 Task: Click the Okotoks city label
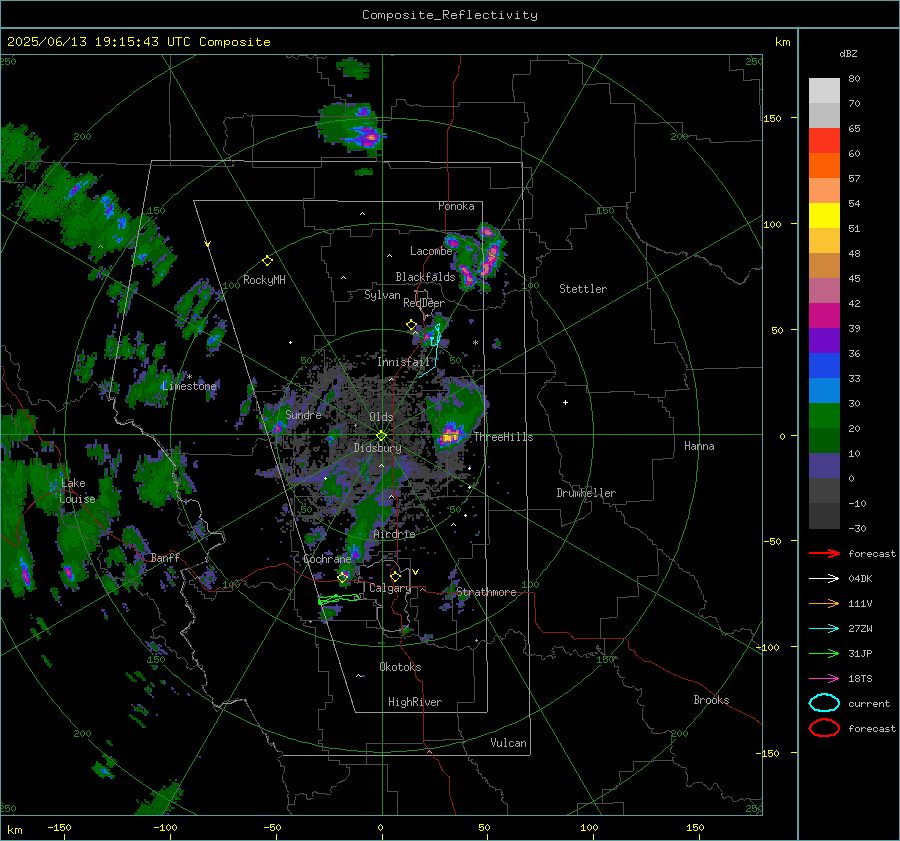(400, 667)
